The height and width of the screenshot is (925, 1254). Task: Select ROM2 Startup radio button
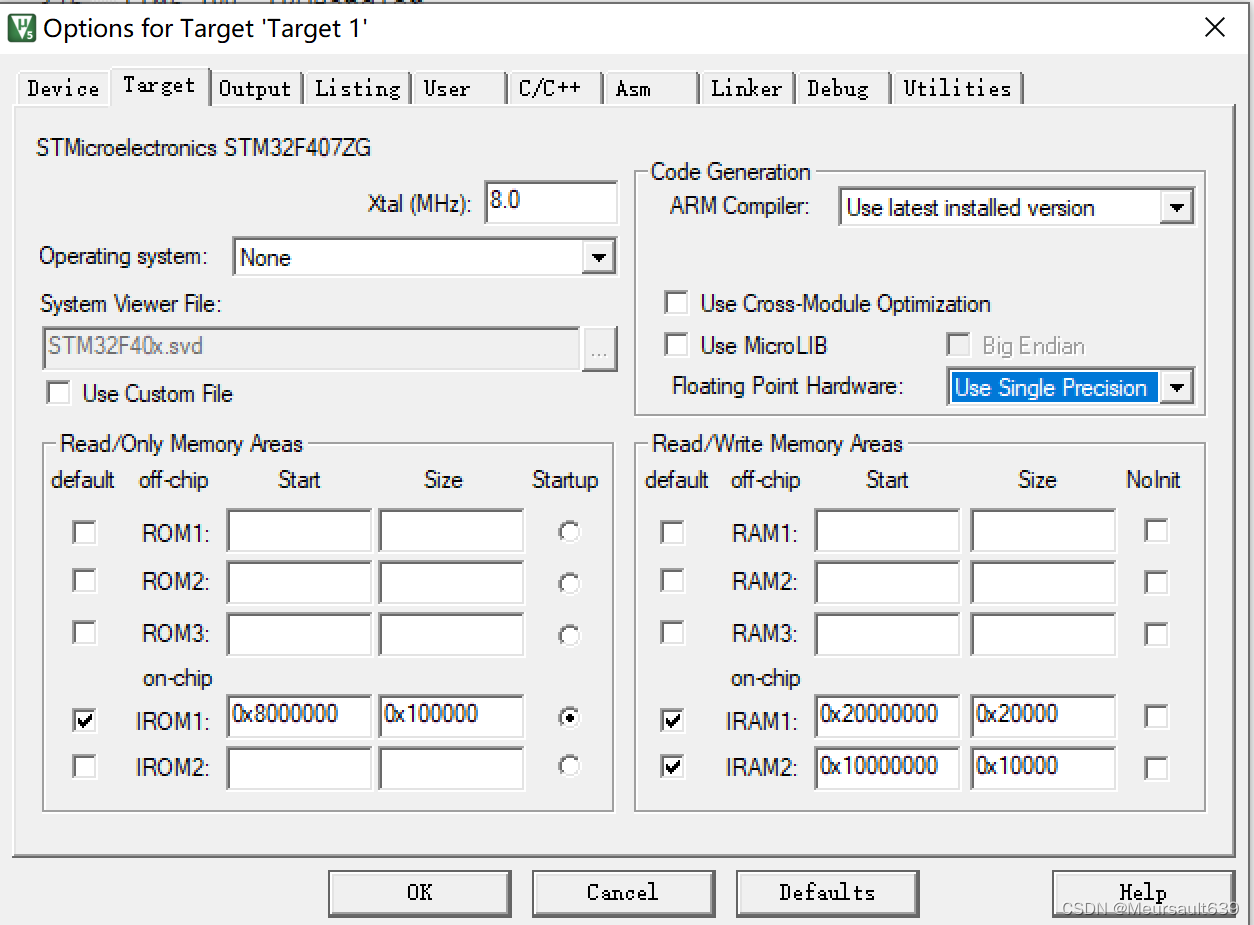(x=569, y=583)
